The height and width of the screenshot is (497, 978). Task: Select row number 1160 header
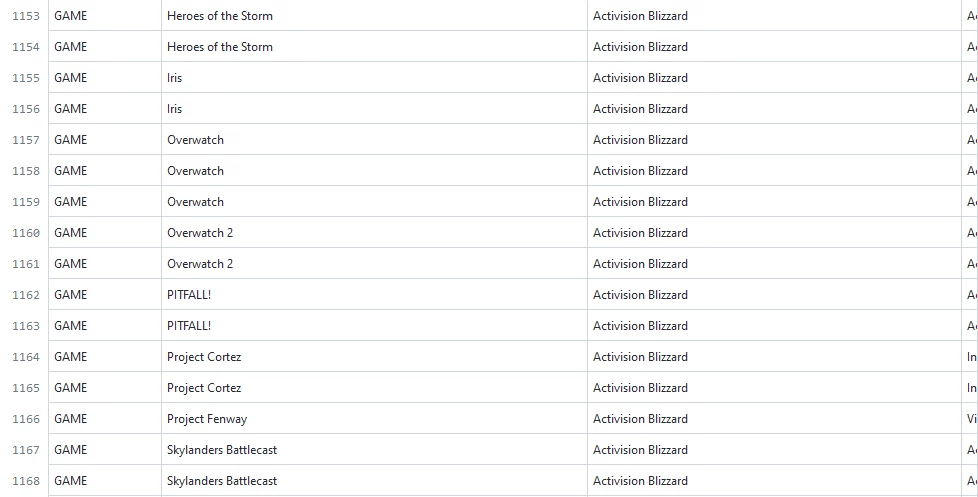click(24, 233)
